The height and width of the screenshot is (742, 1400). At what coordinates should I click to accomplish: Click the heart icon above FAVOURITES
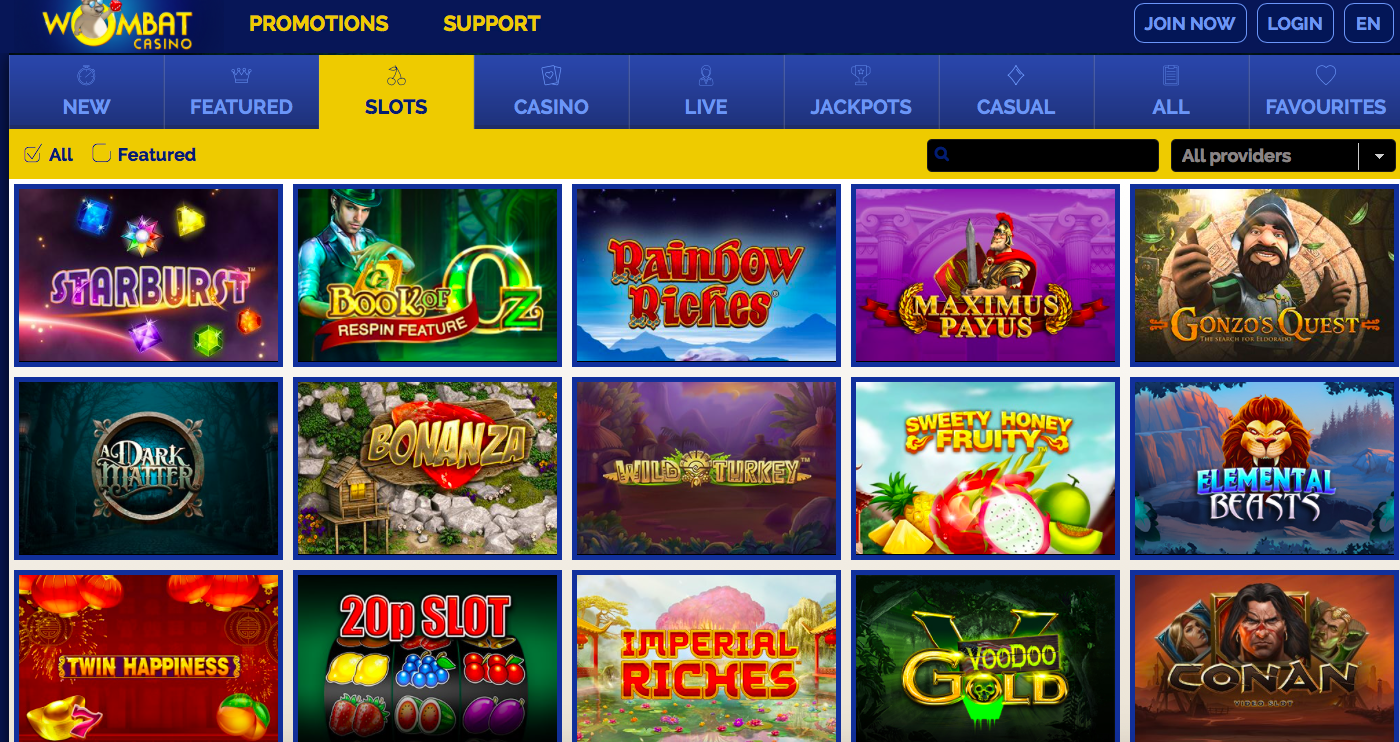coord(1326,75)
